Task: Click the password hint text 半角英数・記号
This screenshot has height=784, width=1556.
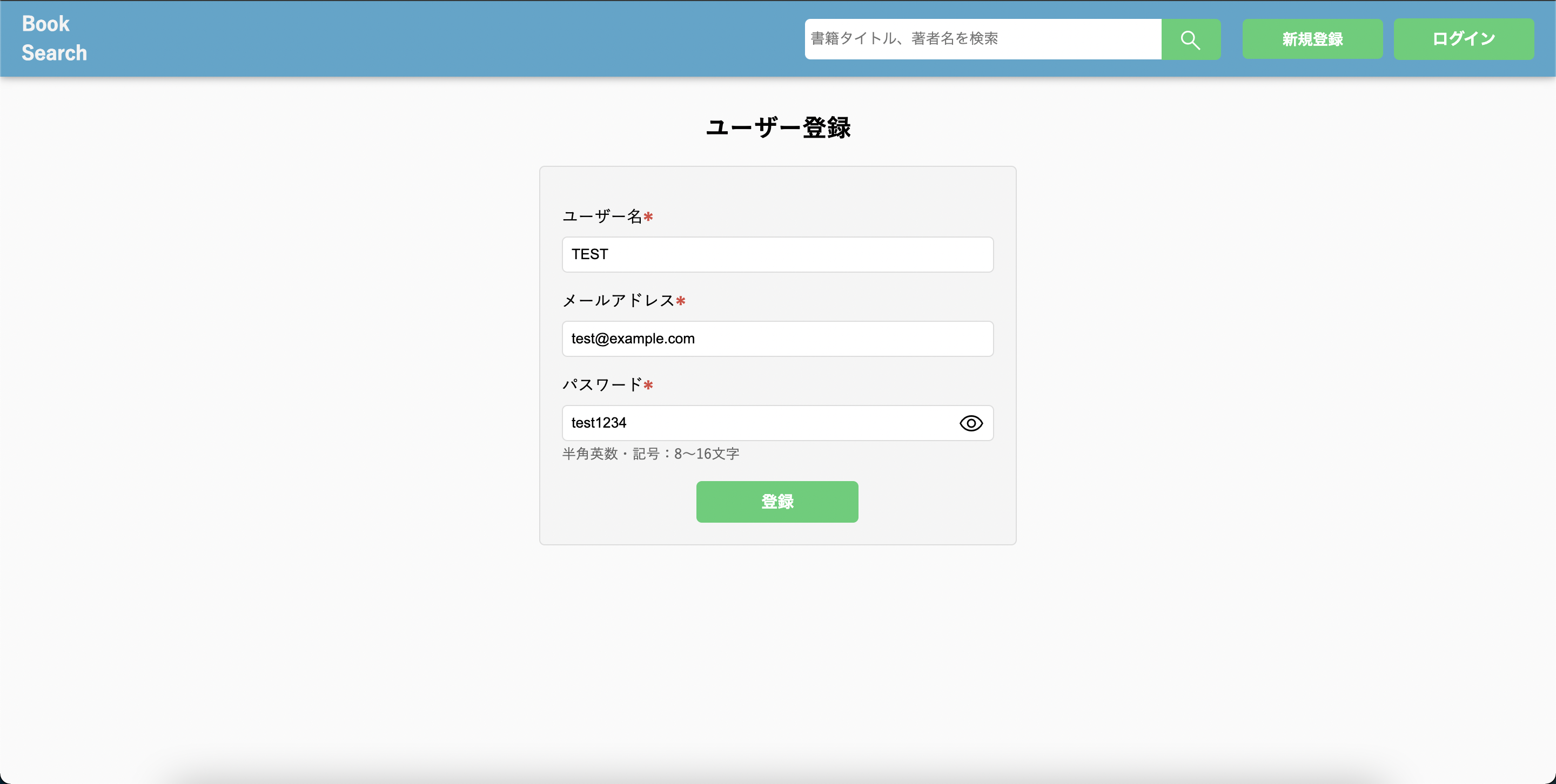Action: (x=650, y=454)
